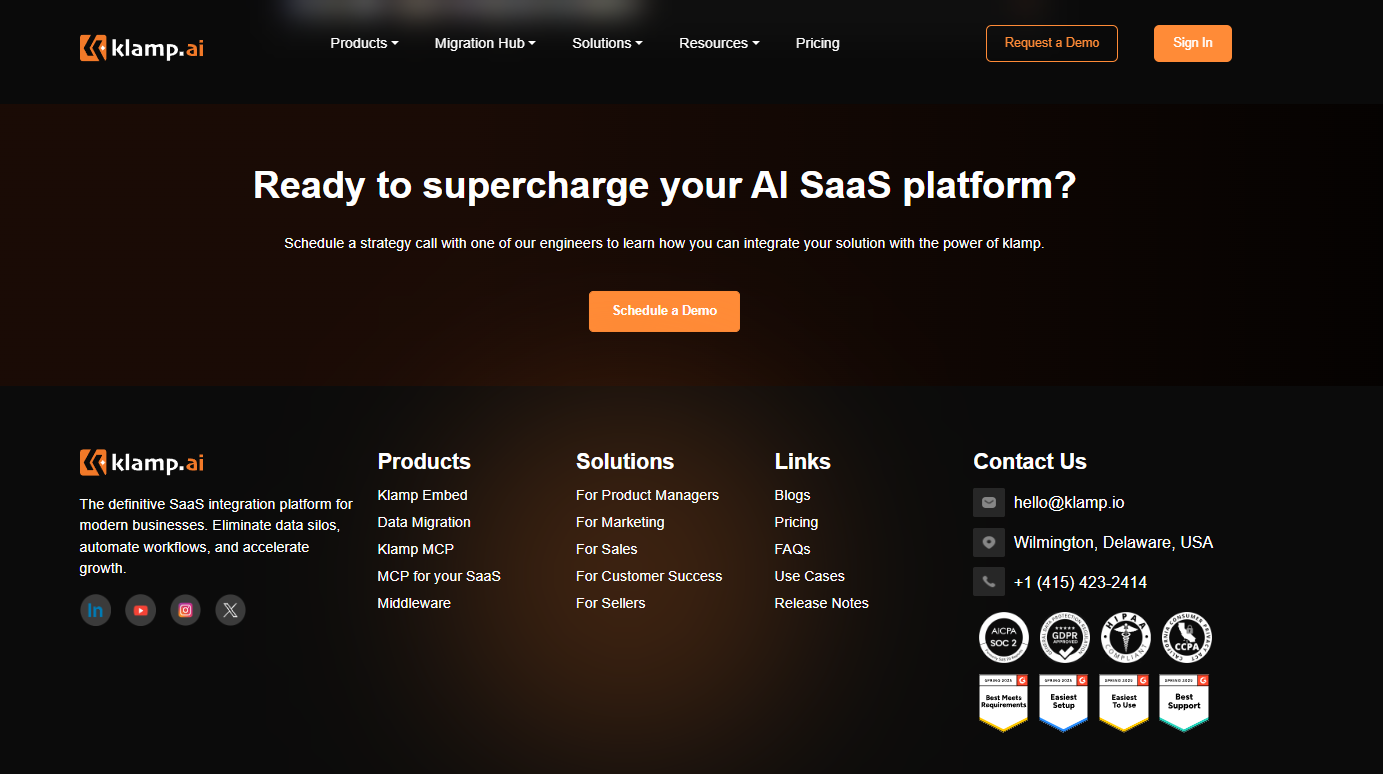Expand the Resources menu
The height and width of the screenshot is (774, 1383).
pos(719,43)
